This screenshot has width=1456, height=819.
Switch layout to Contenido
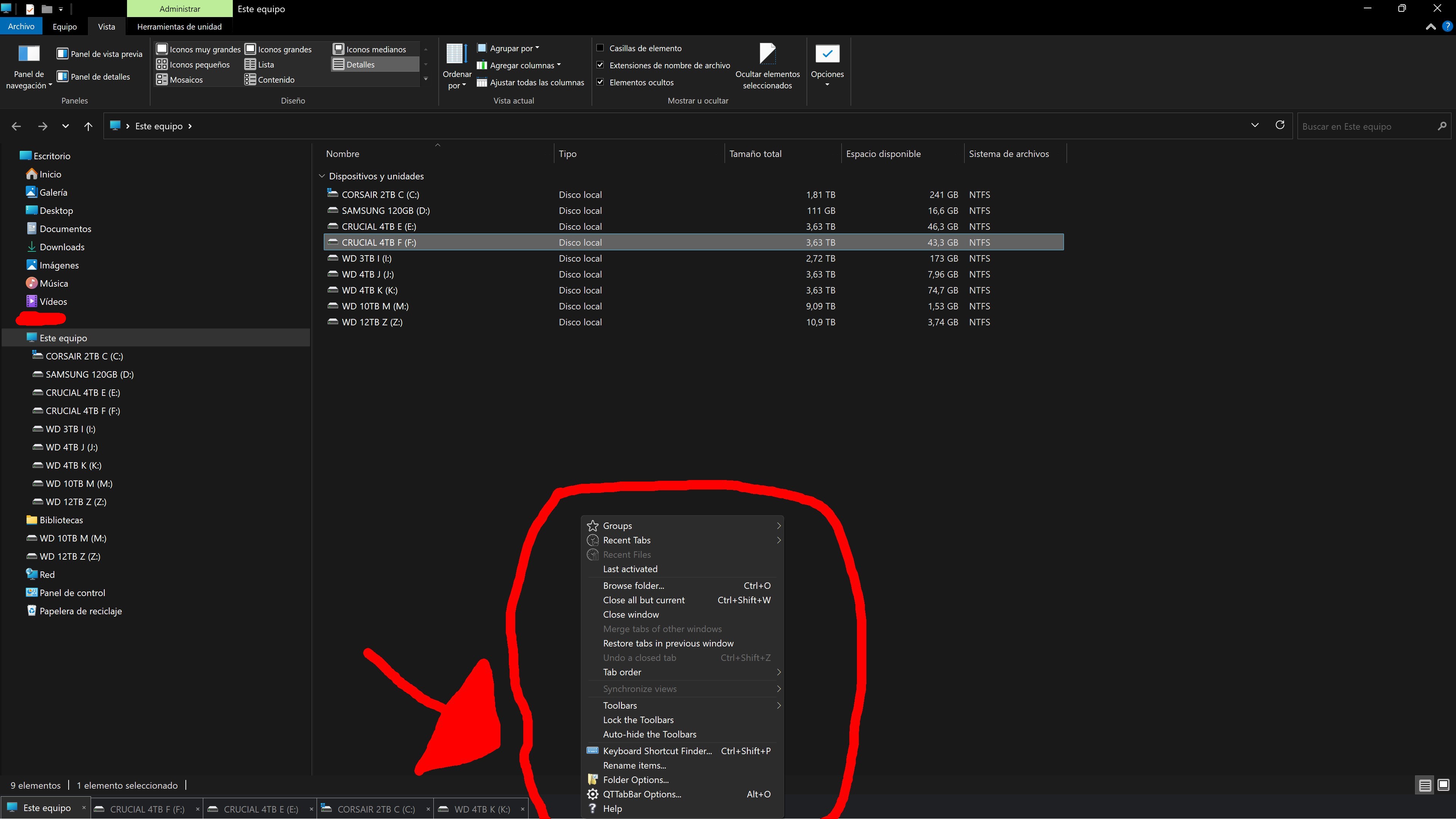tap(270, 80)
